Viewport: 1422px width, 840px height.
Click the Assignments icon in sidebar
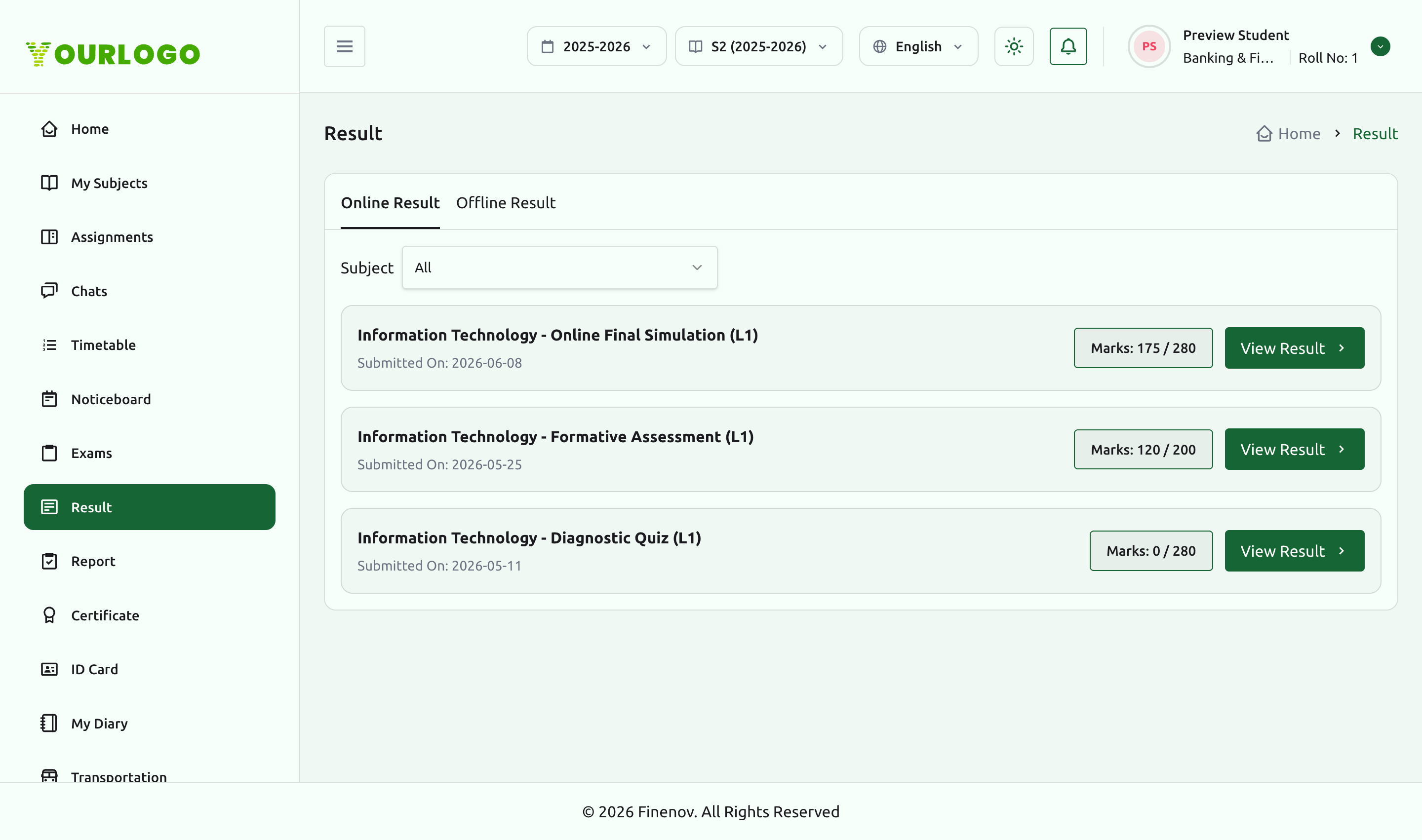[49, 237]
